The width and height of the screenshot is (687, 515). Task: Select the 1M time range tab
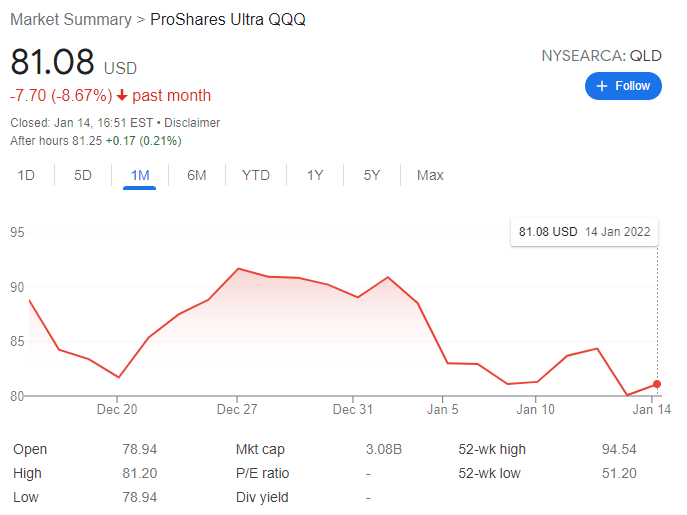[140, 175]
